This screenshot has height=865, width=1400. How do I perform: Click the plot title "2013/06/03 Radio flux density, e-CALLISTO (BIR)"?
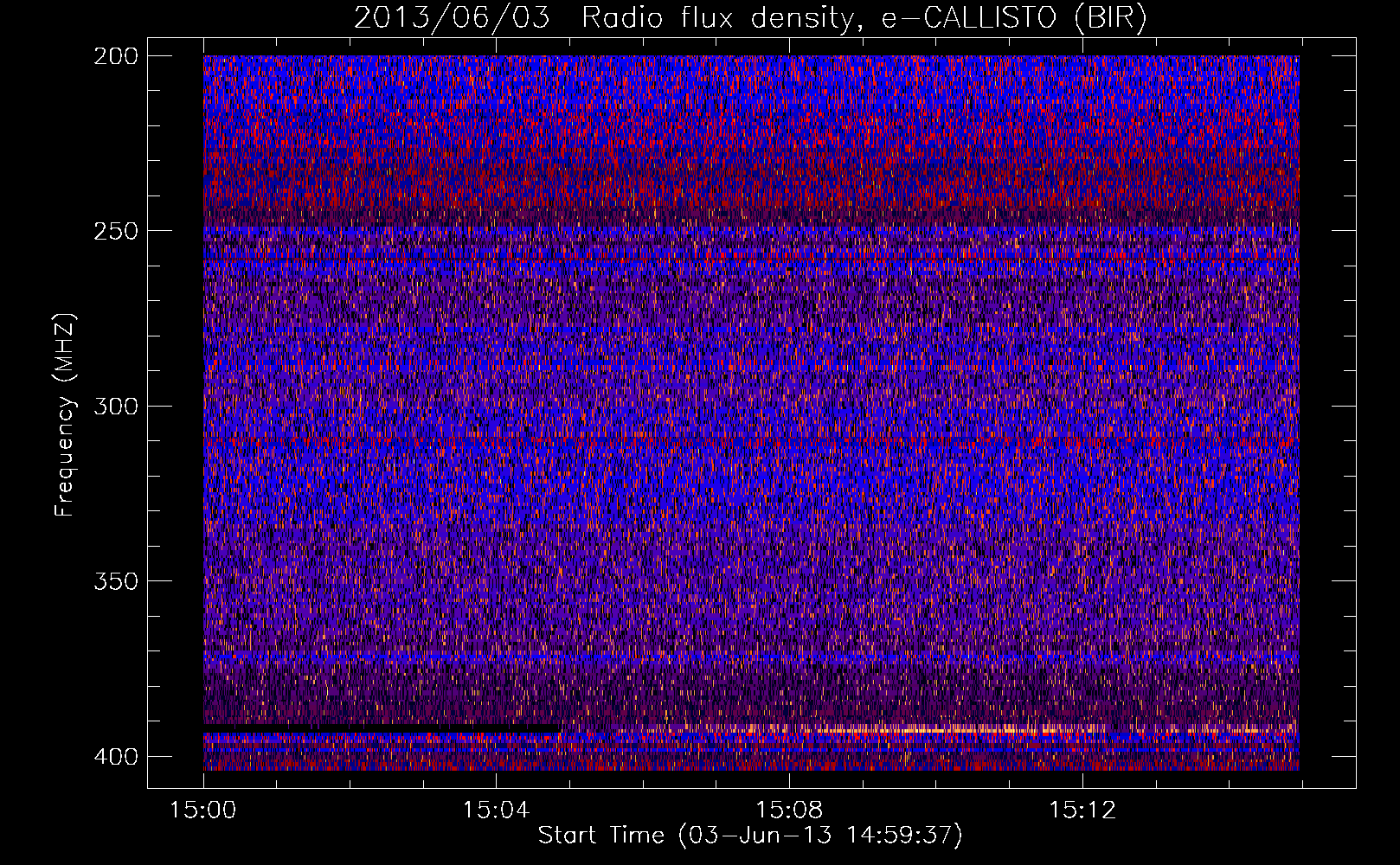(x=750, y=17)
